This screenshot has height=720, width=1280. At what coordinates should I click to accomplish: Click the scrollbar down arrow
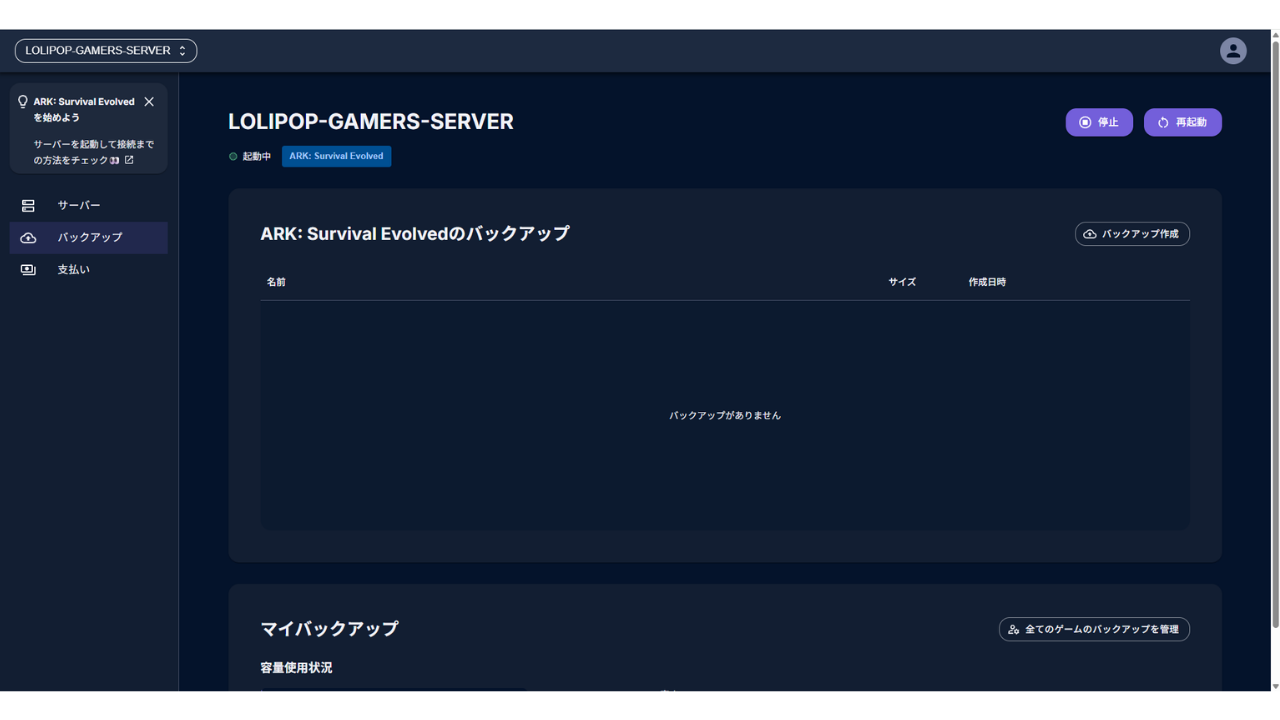coord(1275,686)
